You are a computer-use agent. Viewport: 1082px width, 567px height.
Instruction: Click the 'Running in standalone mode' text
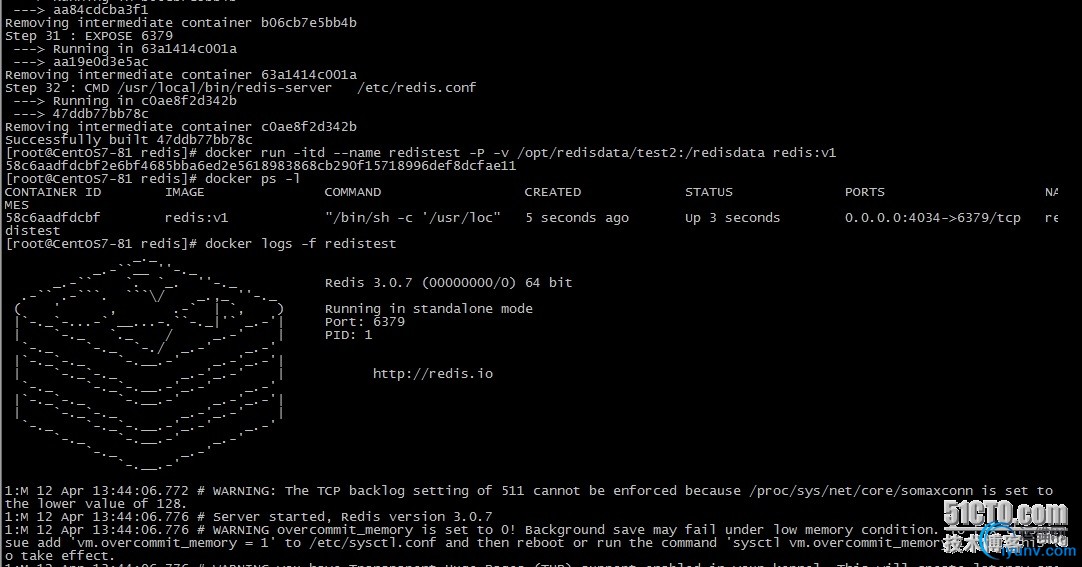(x=429, y=309)
